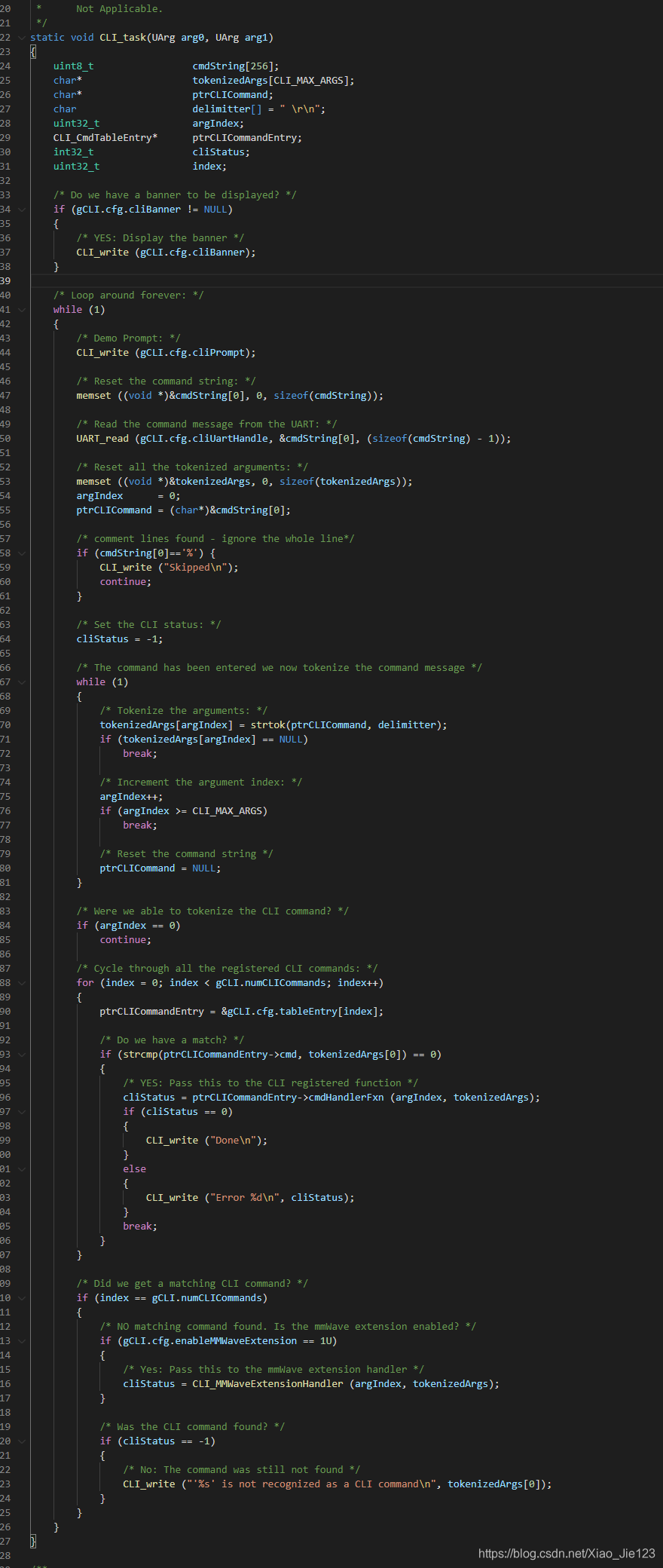
Task: Fold the 'for (index = 0; ...' loop
Action: click(22, 983)
